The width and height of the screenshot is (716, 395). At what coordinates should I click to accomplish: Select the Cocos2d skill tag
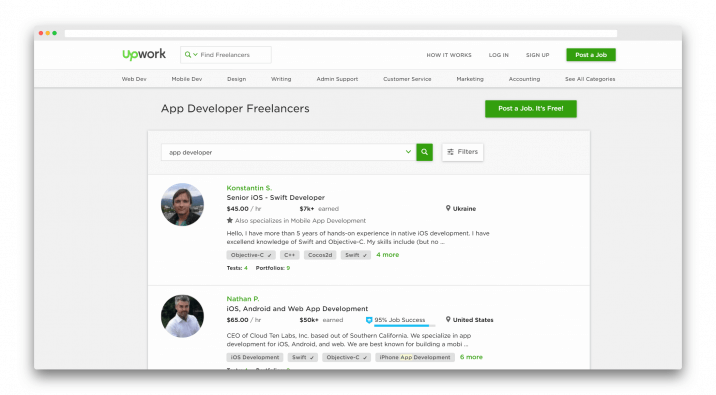[320, 255]
